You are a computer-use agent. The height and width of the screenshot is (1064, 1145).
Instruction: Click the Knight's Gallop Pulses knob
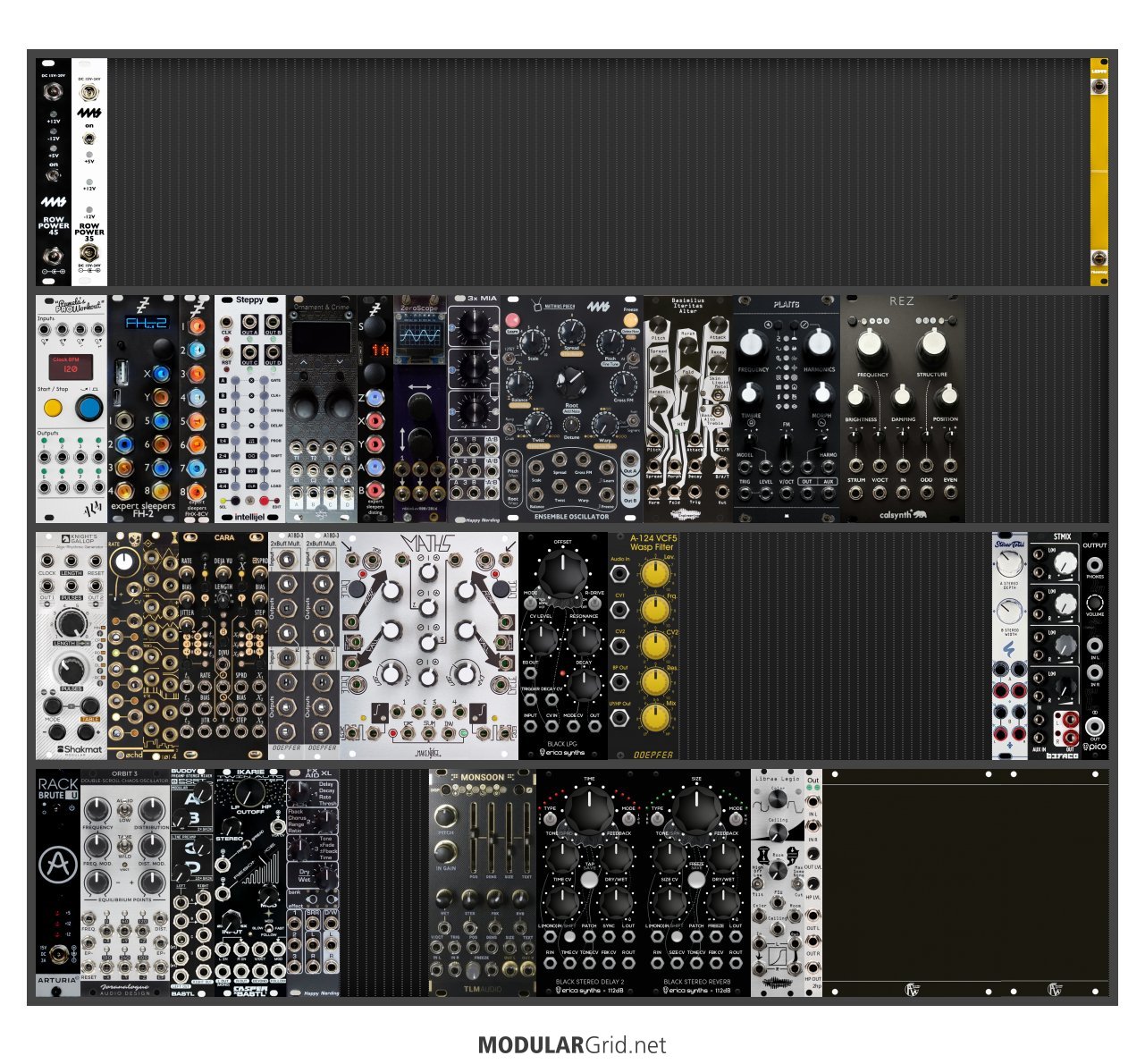[69, 670]
